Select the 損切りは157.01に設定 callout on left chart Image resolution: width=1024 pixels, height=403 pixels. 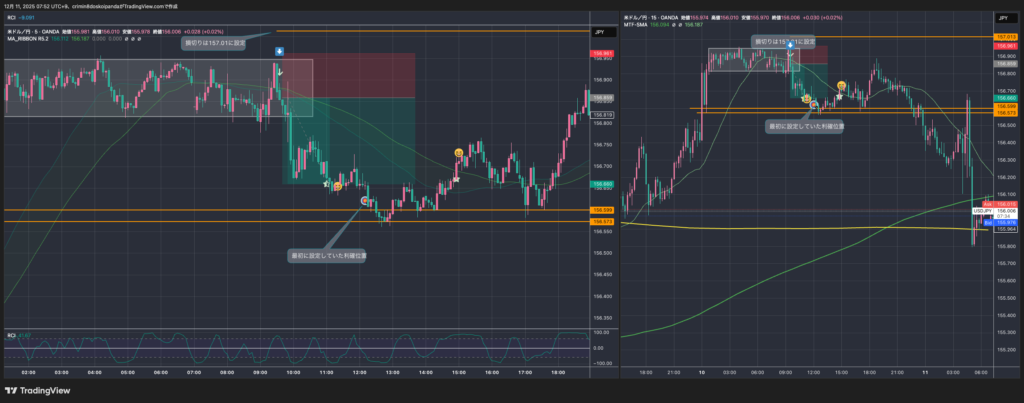pos(215,44)
